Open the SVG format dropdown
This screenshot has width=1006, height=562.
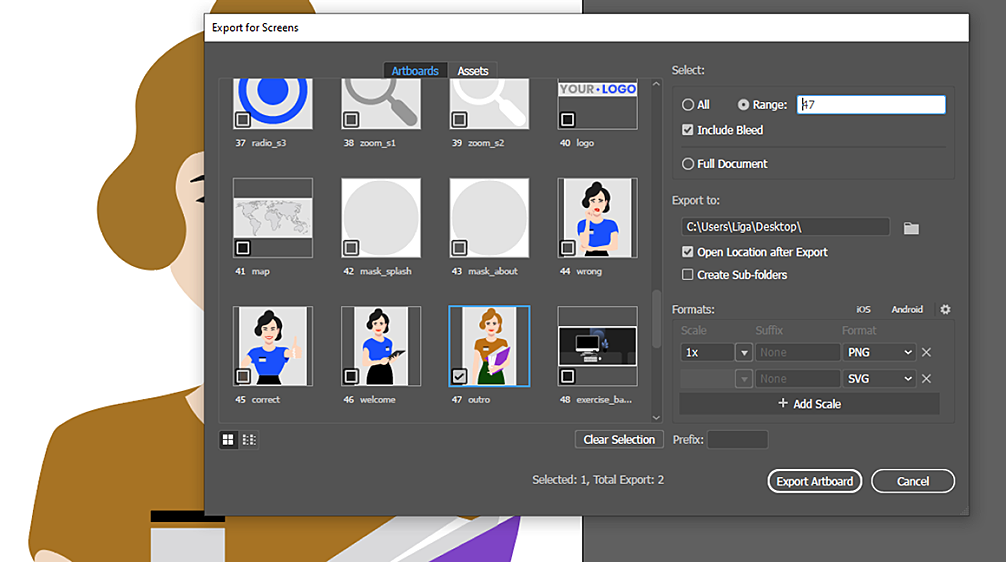(878, 379)
